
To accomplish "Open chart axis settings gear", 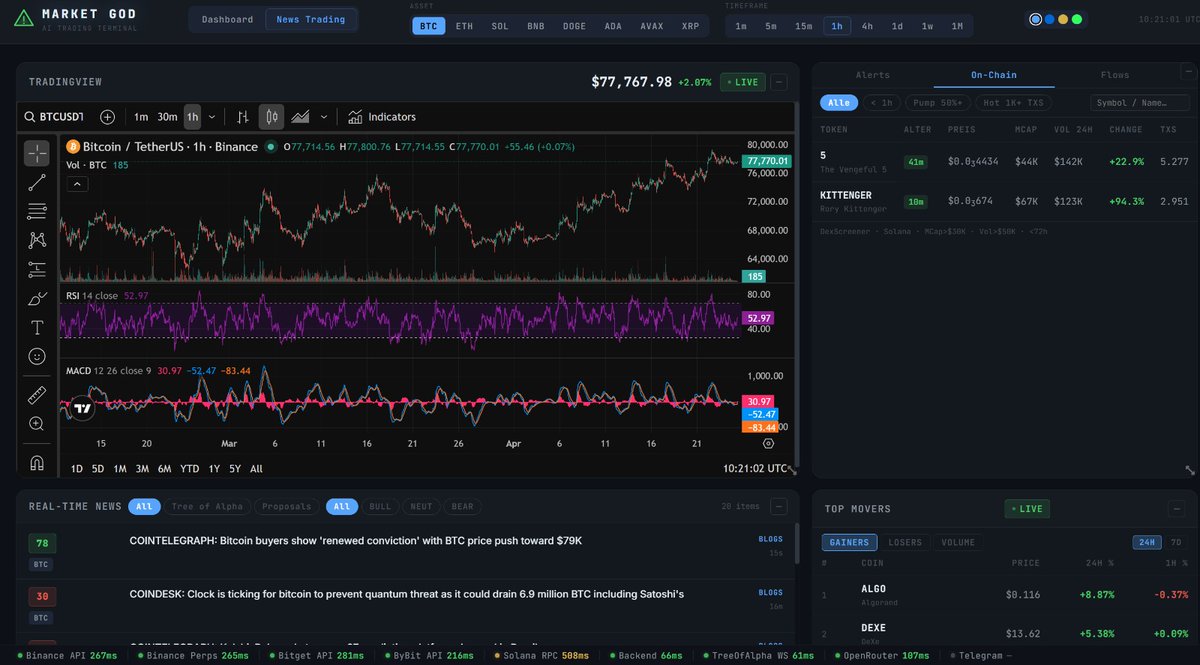I will coord(768,442).
